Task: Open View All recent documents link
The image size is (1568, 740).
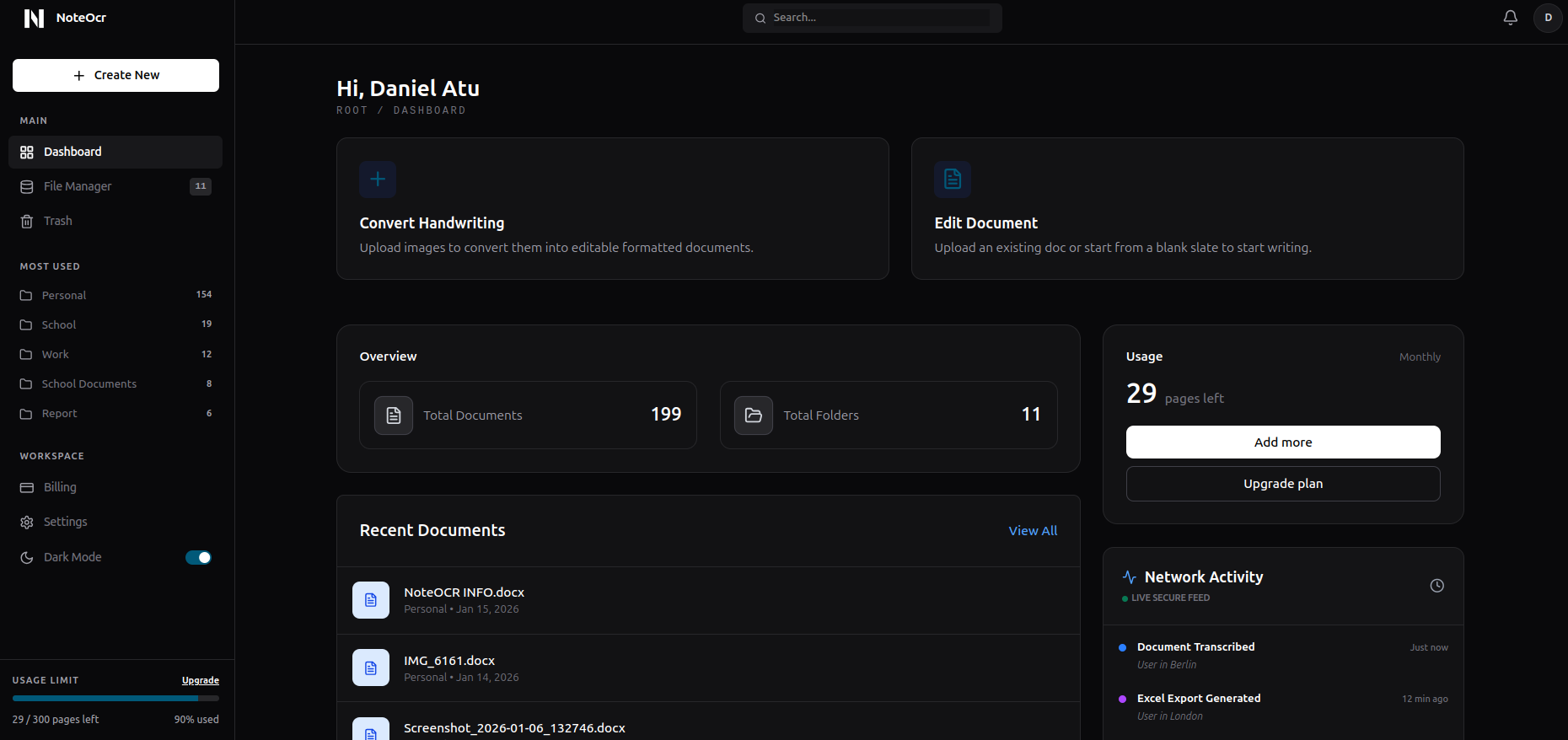Action: 1033,531
